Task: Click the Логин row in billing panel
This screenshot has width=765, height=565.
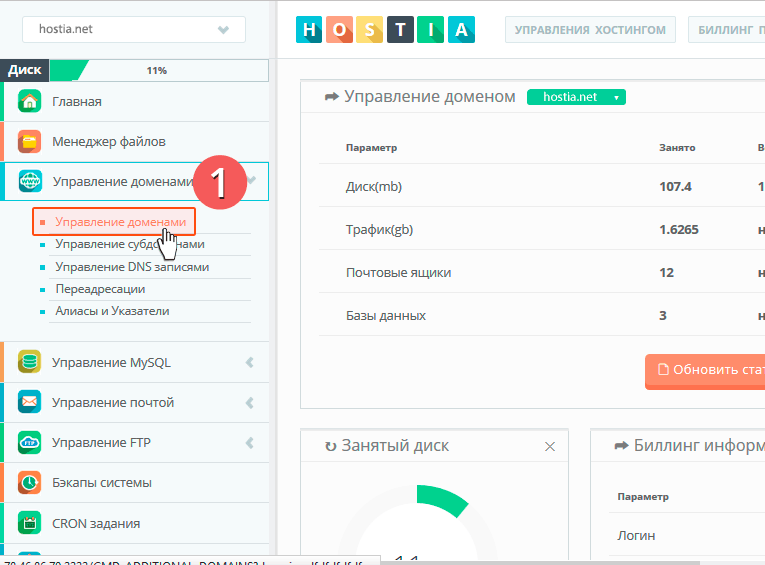Action: (x=686, y=535)
